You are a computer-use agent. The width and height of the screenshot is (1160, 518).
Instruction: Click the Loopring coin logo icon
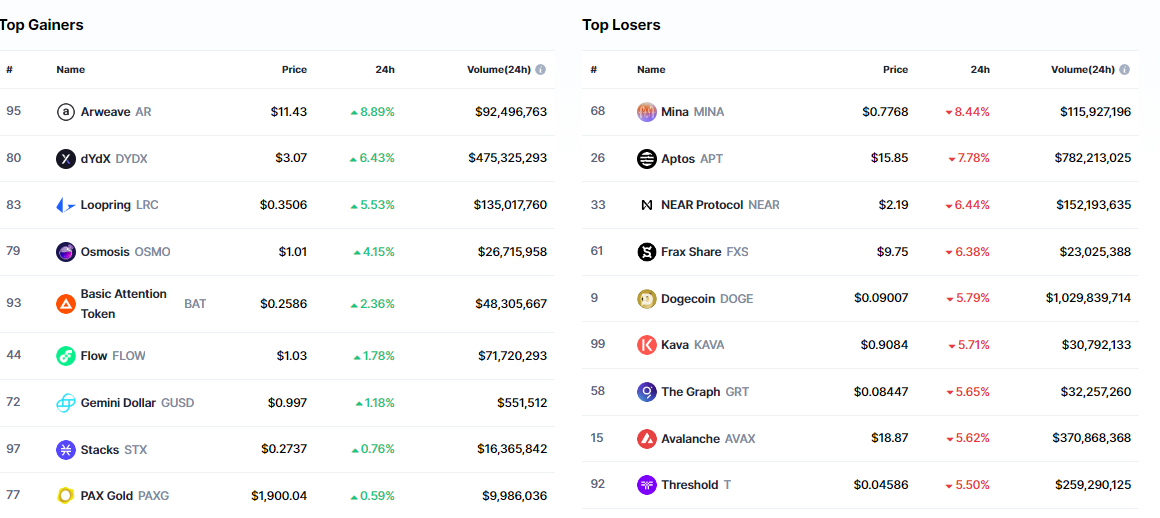pos(66,205)
